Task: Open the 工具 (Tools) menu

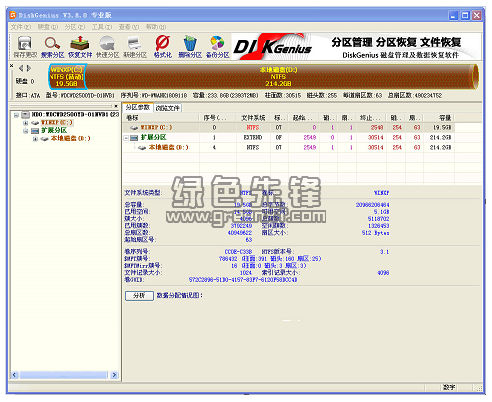Action: (x=102, y=27)
